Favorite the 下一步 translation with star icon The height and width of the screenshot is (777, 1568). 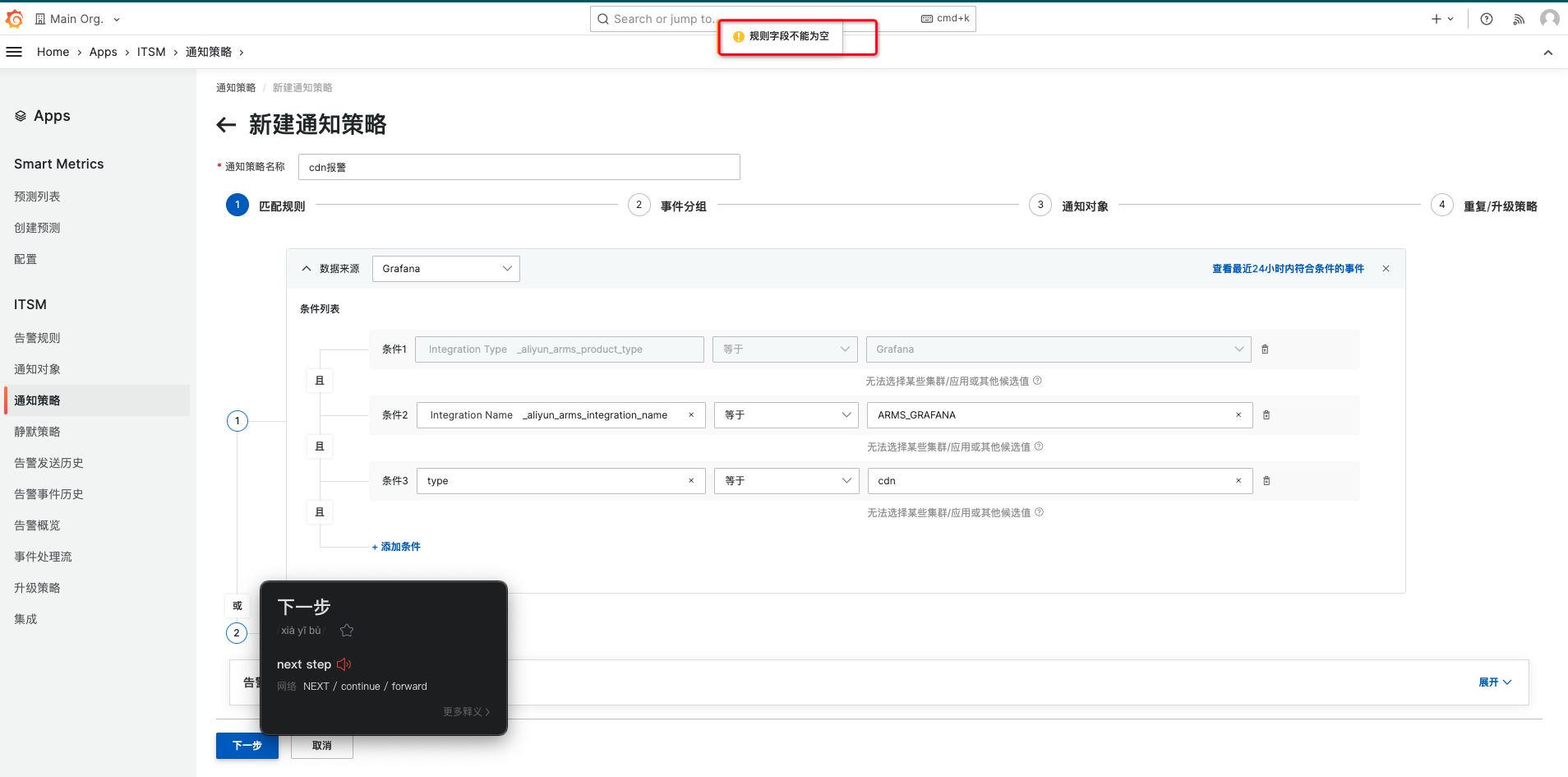347,631
